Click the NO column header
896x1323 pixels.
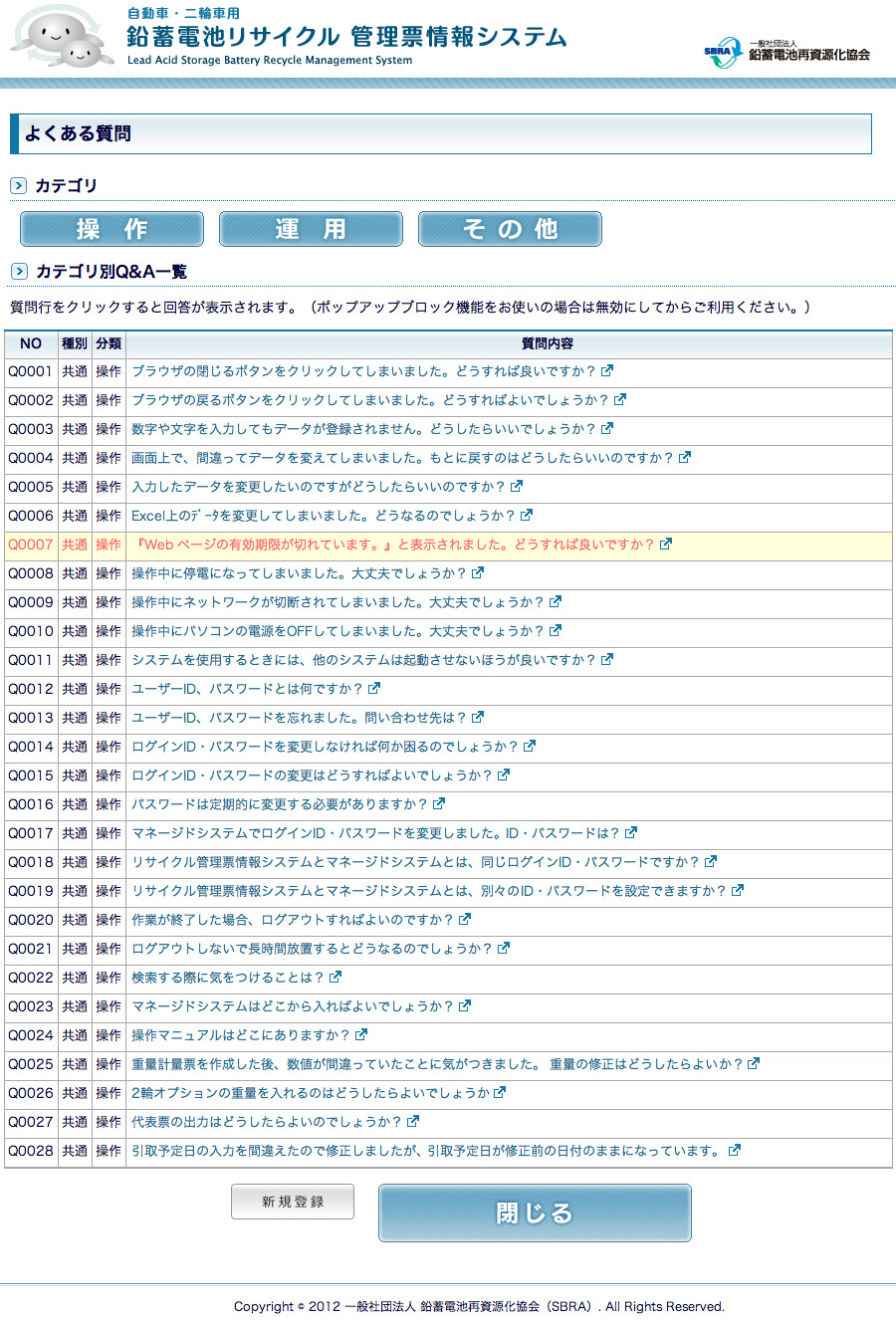coord(31,343)
